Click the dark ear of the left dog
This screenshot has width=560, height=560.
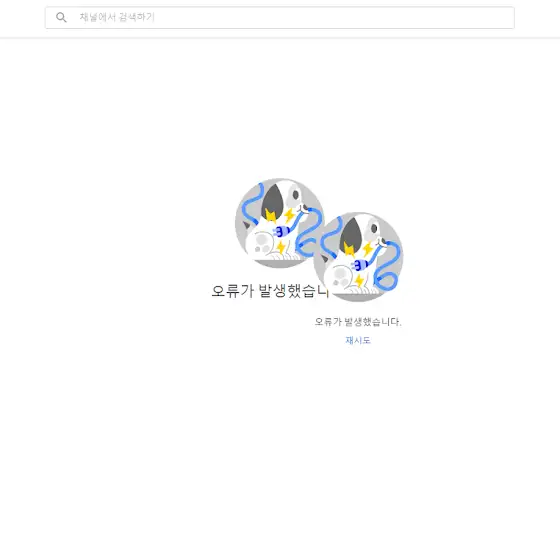(272, 201)
